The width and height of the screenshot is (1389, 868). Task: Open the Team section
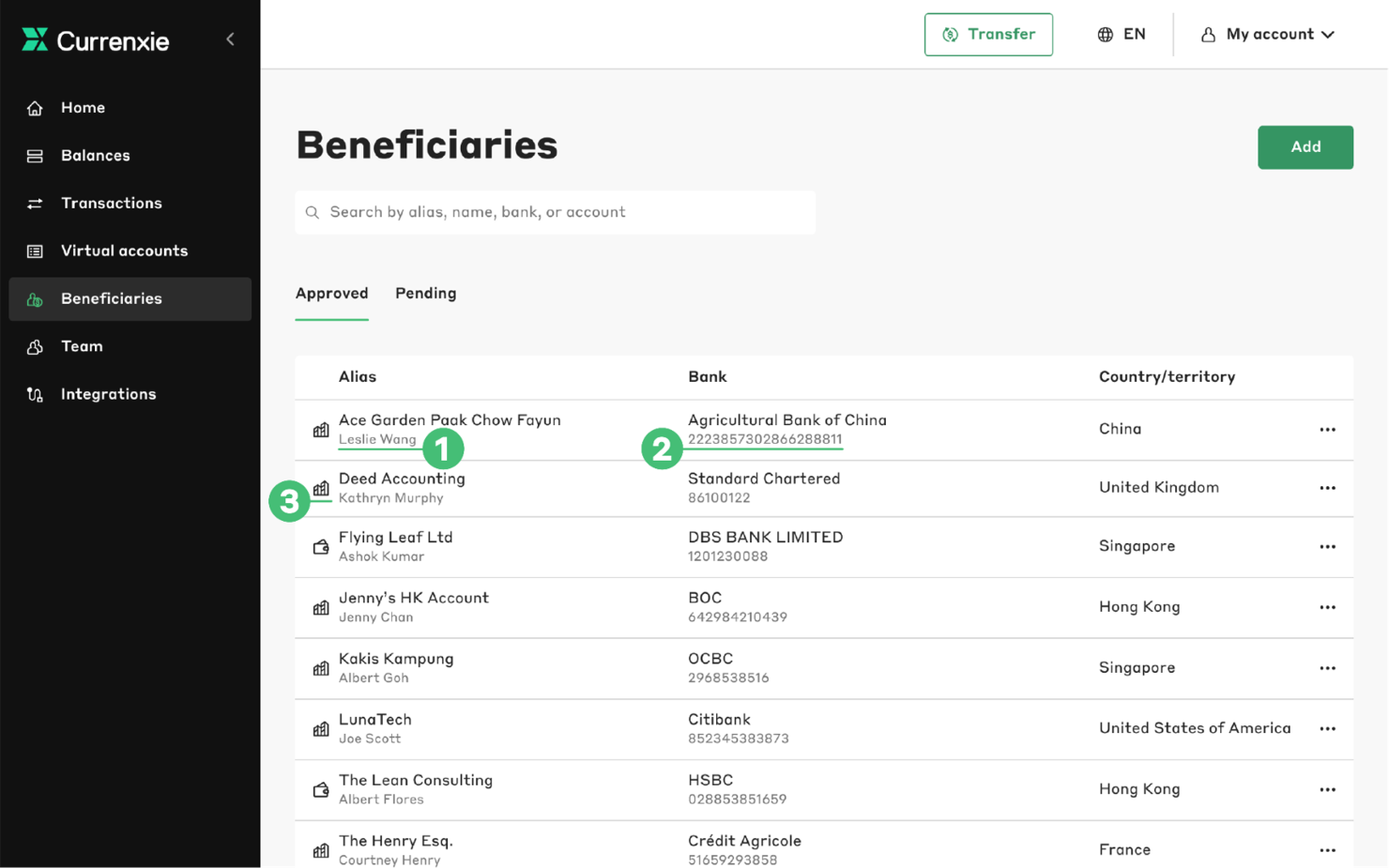point(82,346)
